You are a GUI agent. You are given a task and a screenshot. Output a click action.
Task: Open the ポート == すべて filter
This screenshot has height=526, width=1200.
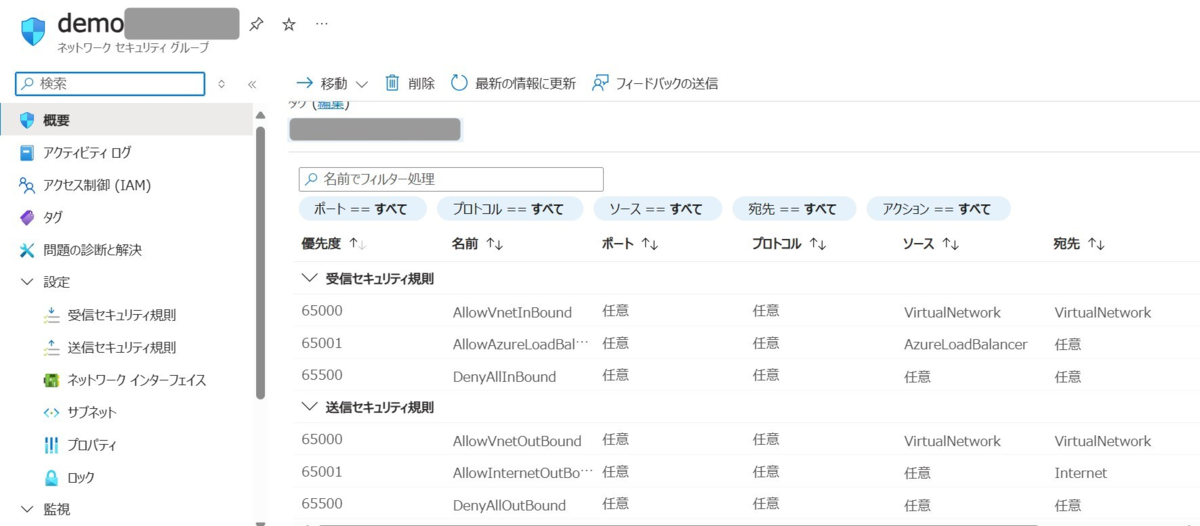pos(363,209)
